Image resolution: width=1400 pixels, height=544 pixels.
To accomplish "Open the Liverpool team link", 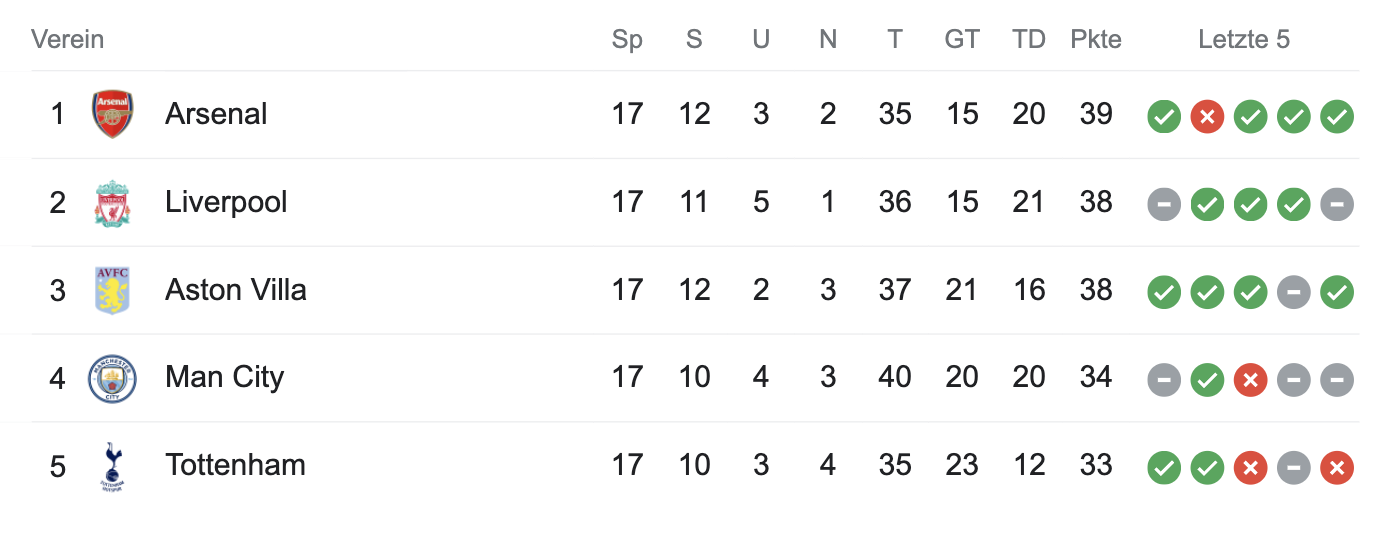I will [x=226, y=202].
